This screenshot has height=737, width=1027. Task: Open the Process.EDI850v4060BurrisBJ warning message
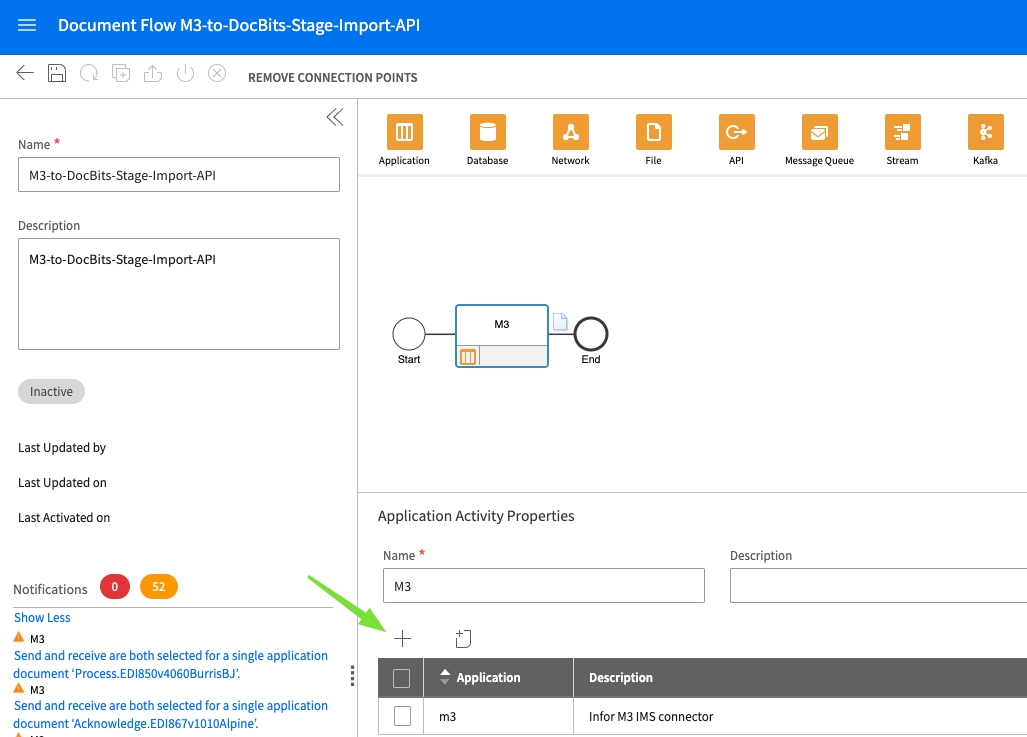tap(170, 664)
